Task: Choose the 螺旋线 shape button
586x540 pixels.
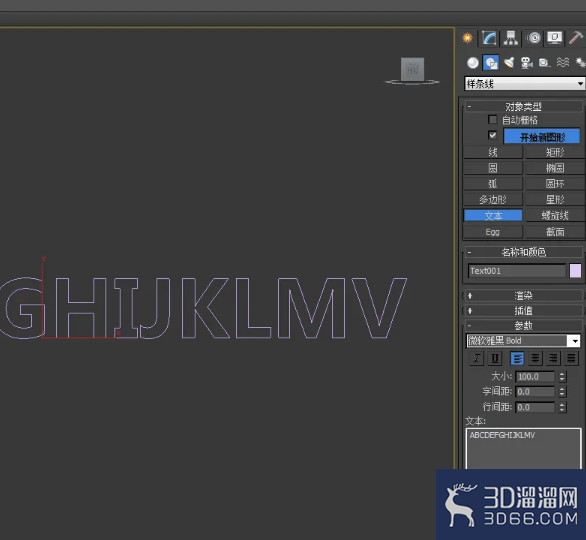Action: pyautogui.click(x=555, y=216)
